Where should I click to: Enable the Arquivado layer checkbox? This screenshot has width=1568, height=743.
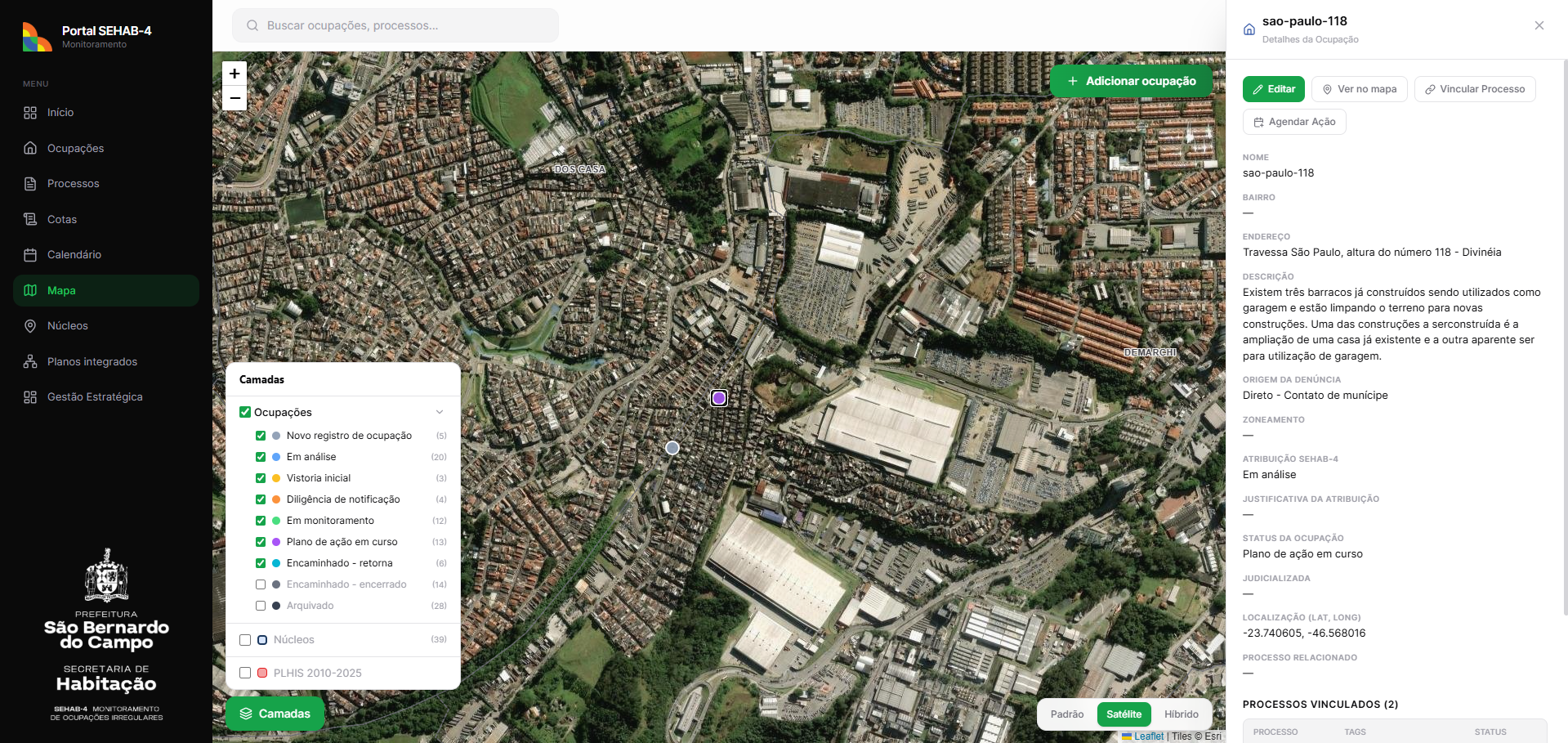coord(261,606)
